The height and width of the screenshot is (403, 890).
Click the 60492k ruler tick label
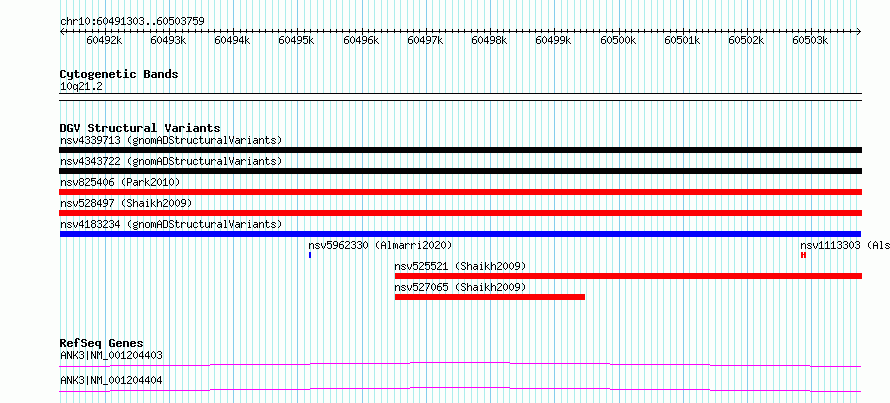[x=104, y=40]
